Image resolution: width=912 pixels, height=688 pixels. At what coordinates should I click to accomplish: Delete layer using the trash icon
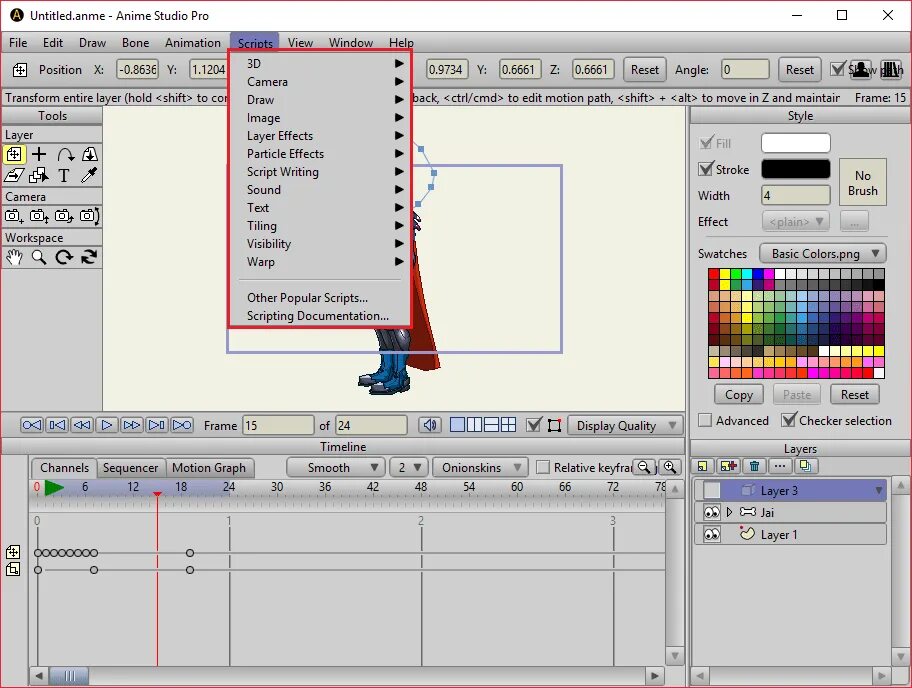(x=754, y=466)
